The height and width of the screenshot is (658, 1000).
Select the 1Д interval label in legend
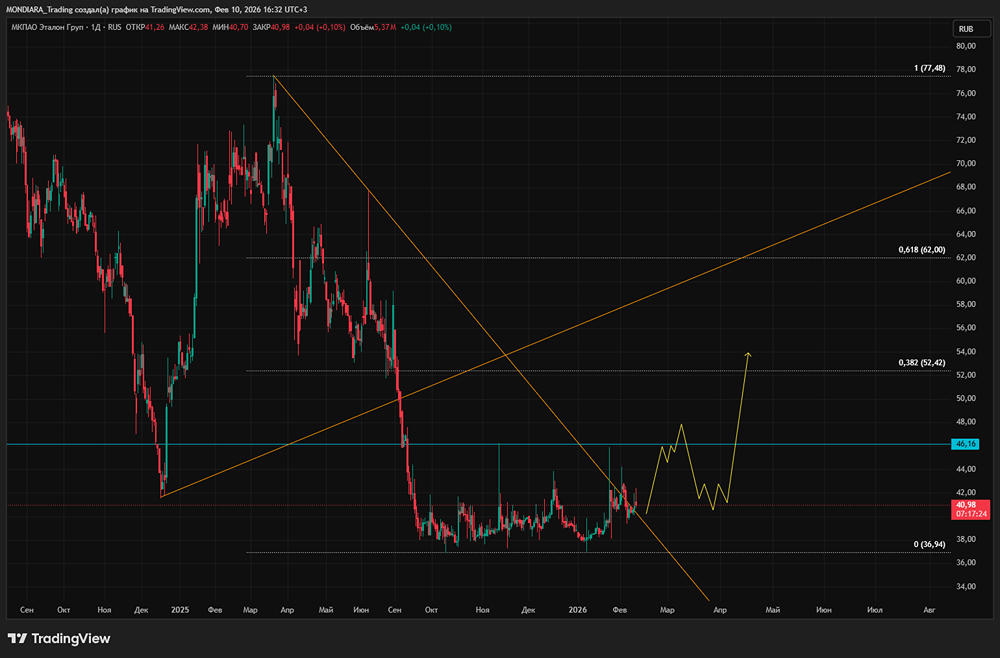(96, 27)
